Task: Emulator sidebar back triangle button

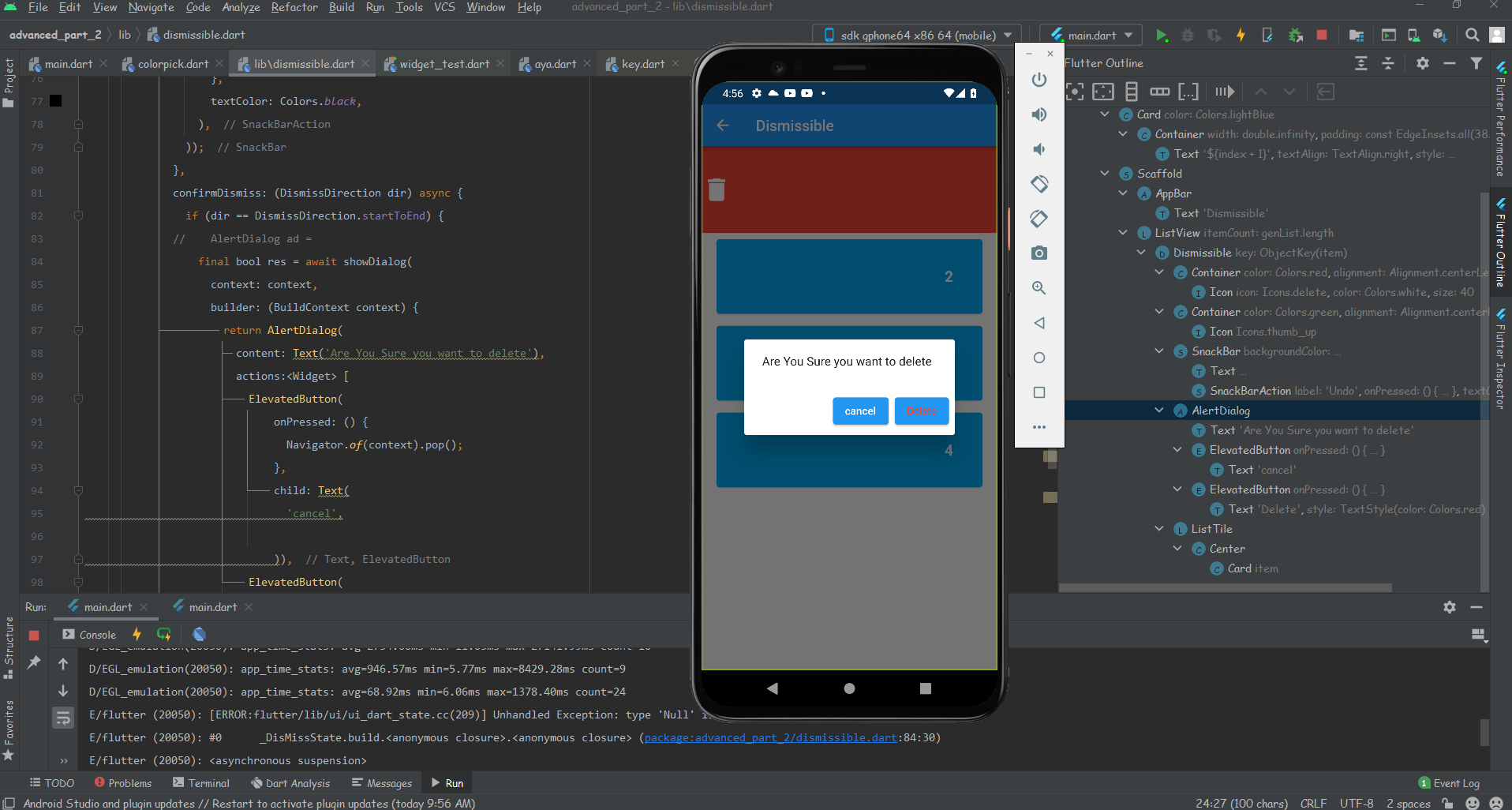Action: pos(1039,323)
